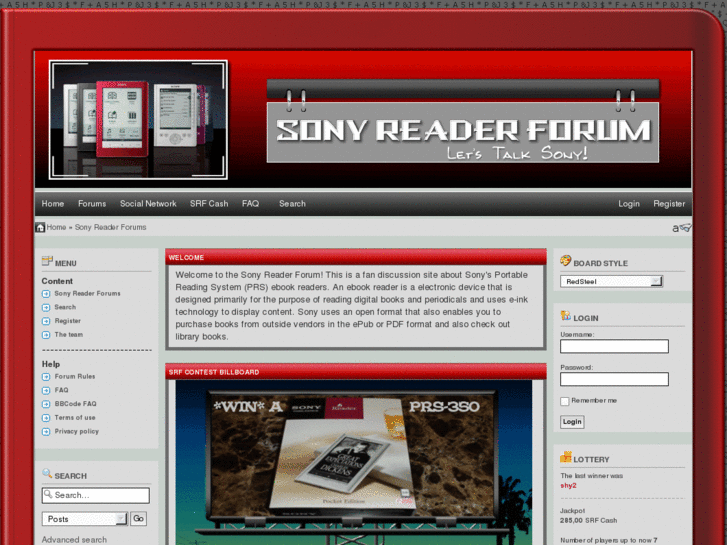The image size is (727, 545).
Task: Click the home icon in breadcrumb
Action: [40, 227]
